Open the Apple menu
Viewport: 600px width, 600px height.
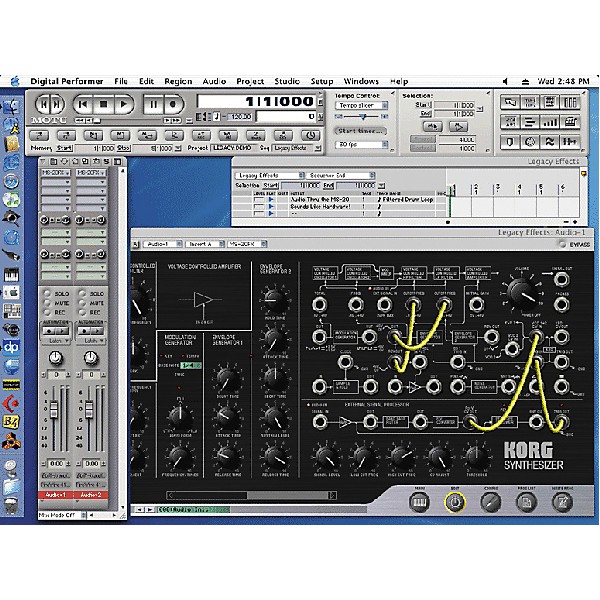[x=15, y=81]
